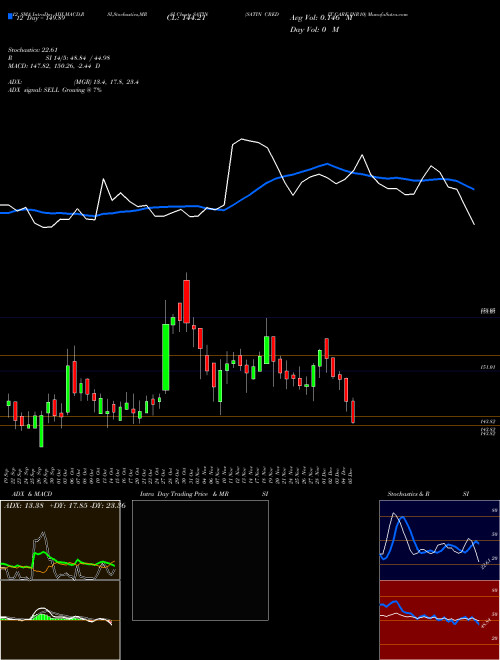Click the 'Stochastics & R' panel heading
This screenshot has width=500, height=660.
[409, 494]
